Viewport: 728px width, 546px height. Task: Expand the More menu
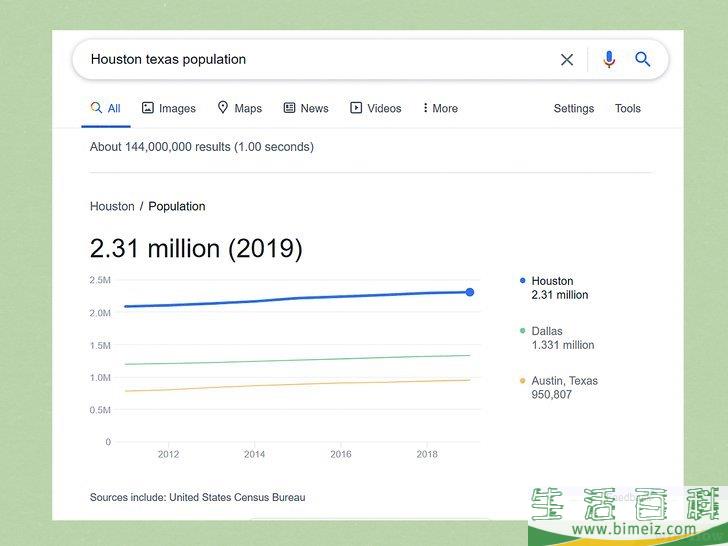440,108
